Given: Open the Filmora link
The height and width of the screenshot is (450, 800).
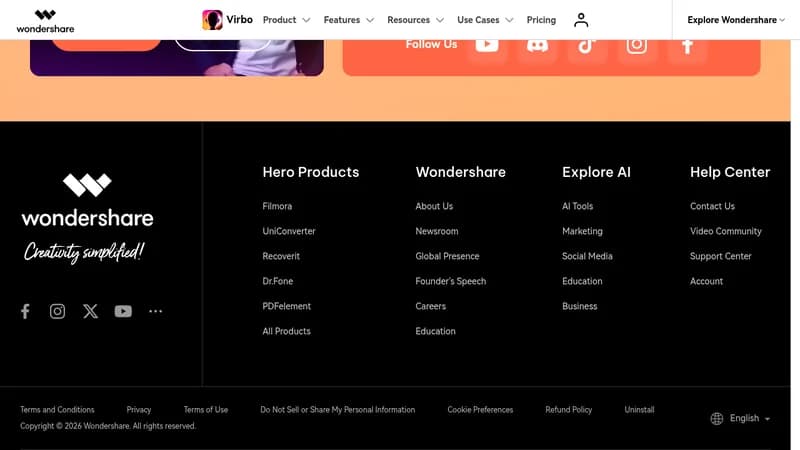Looking at the screenshot, I should pyautogui.click(x=277, y=206).
